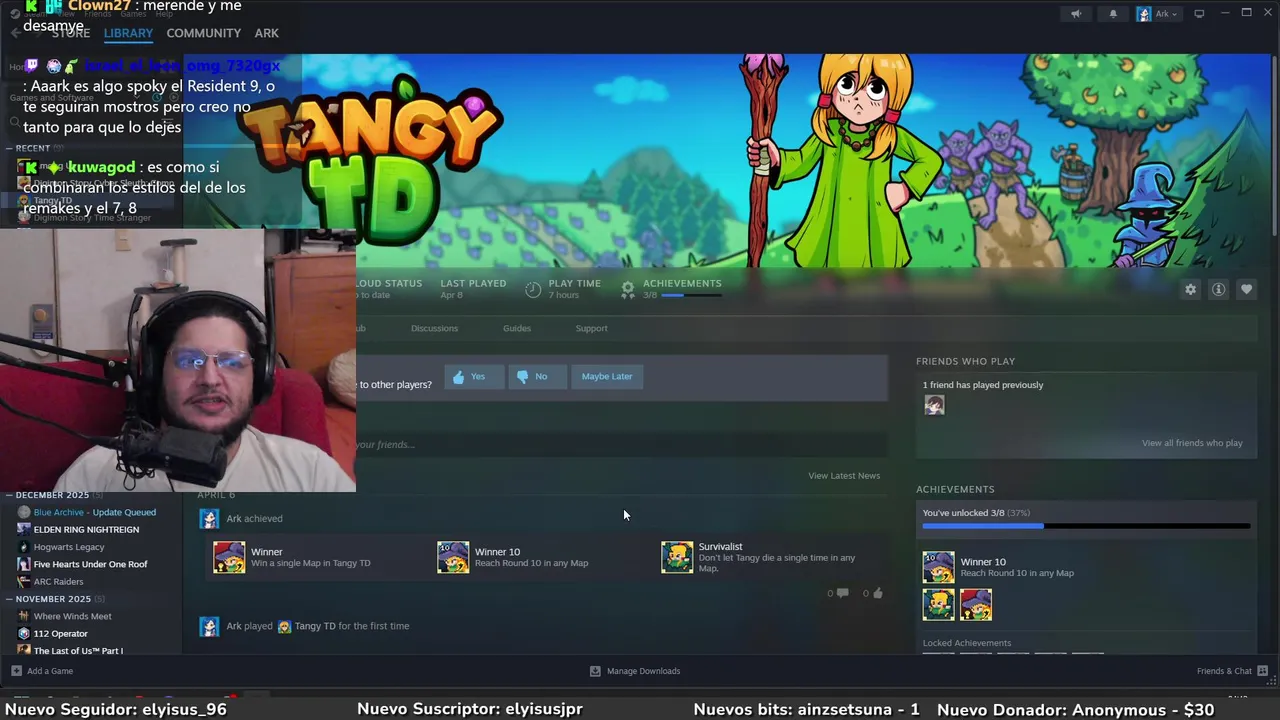Click the thumbs down No icon
The width and height of the screenshot is (1280, 720).
click(522, 377)
